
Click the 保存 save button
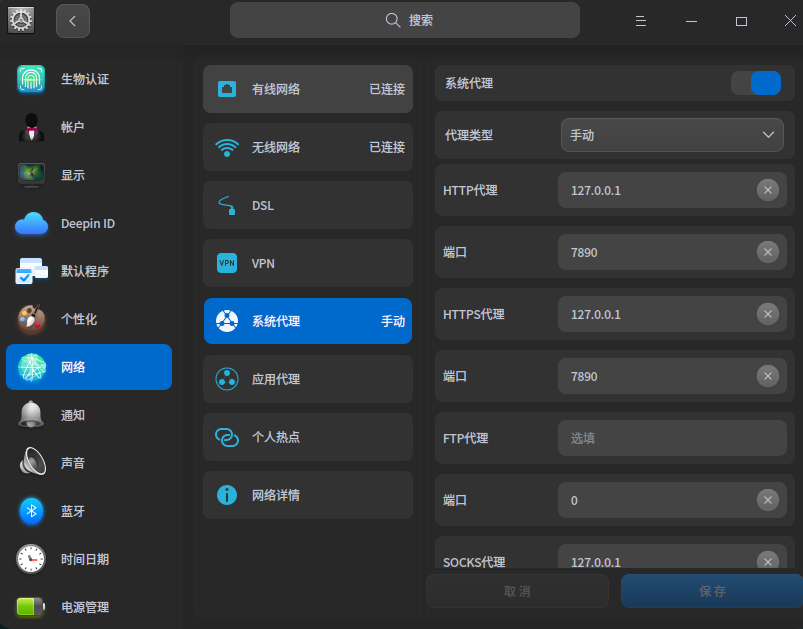(x=711, y=591)
